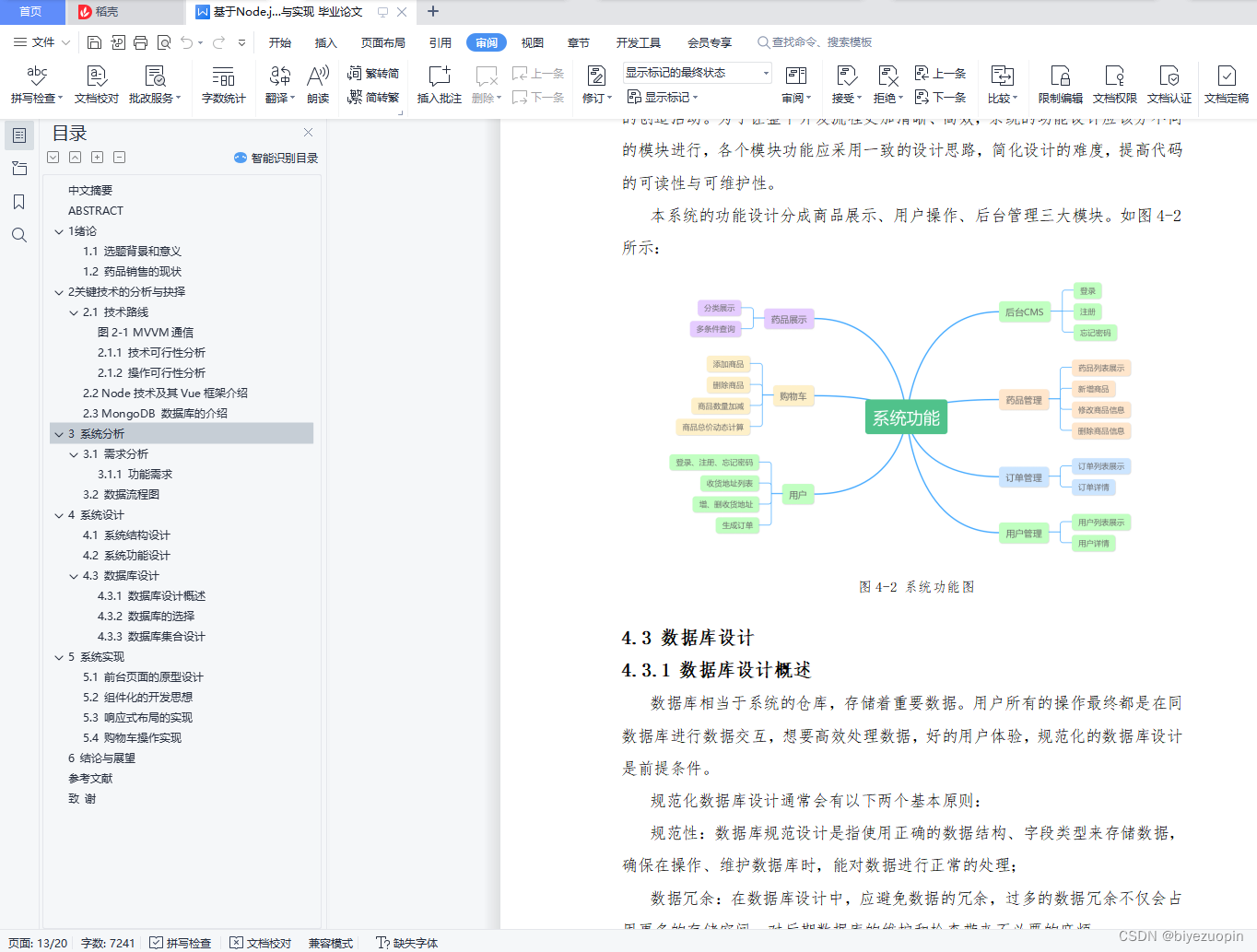Switch to the 开发工具 ribbon tab
This screenshot has width=1257, height=952.
(x=639, y=42)
